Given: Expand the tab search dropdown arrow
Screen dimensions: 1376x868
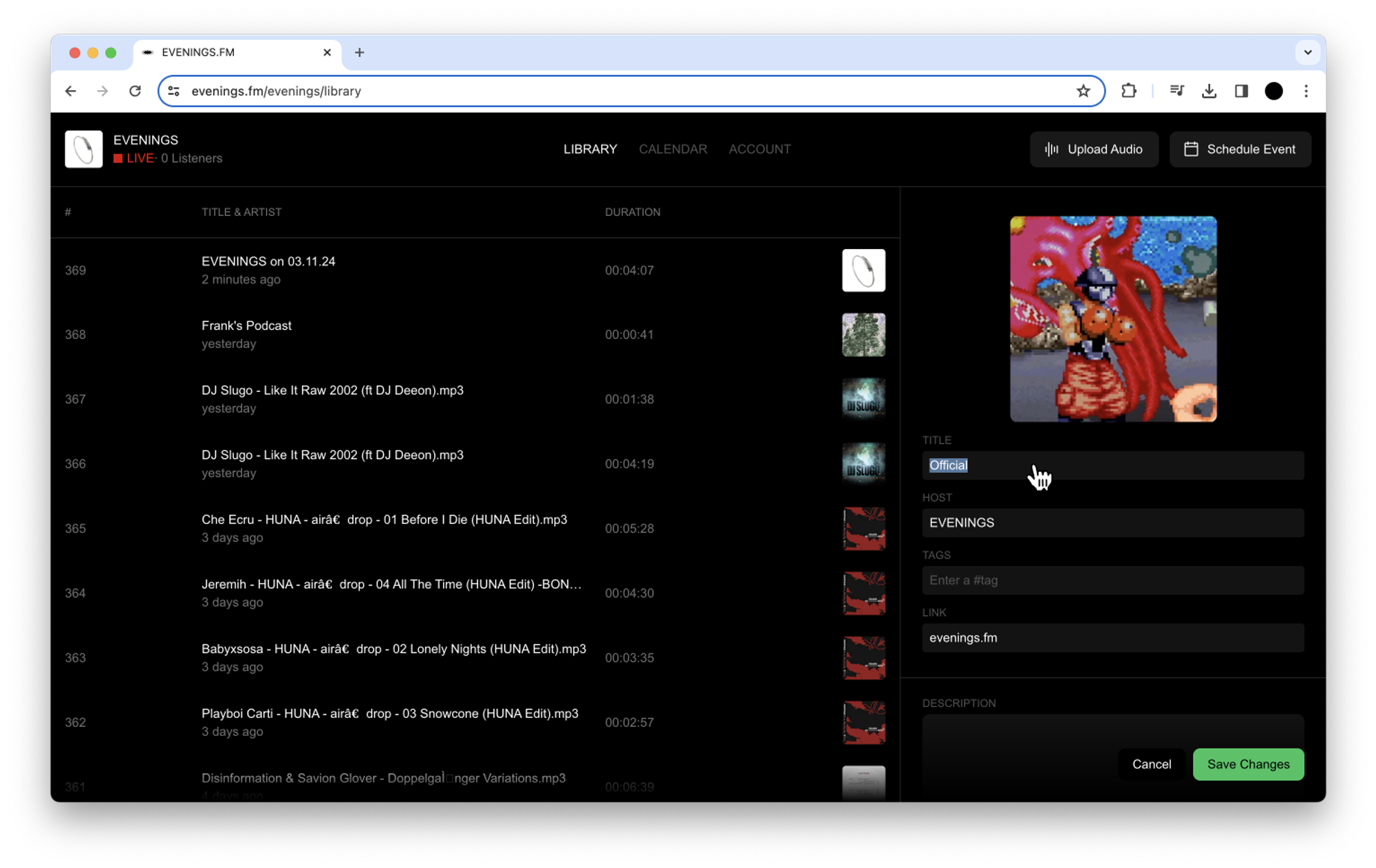Looking at the screenshot, I should coord(1307,52).
